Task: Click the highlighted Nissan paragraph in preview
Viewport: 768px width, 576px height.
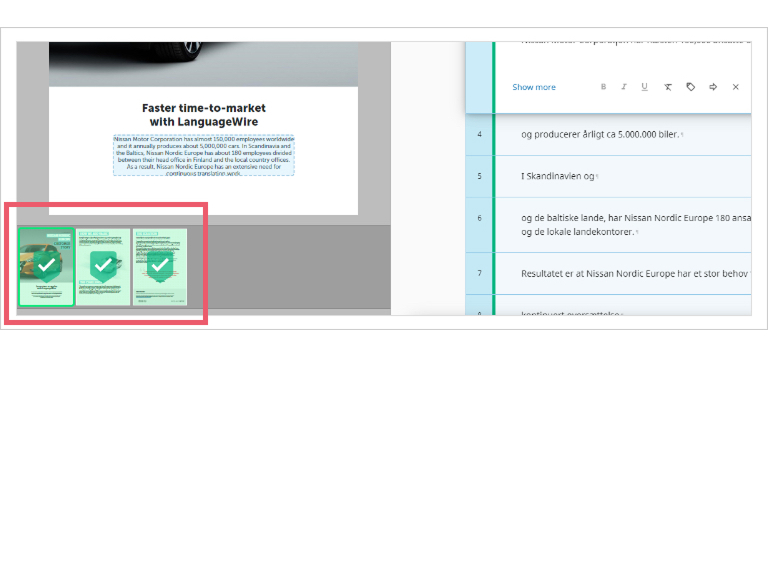Action: pos(203,156)
